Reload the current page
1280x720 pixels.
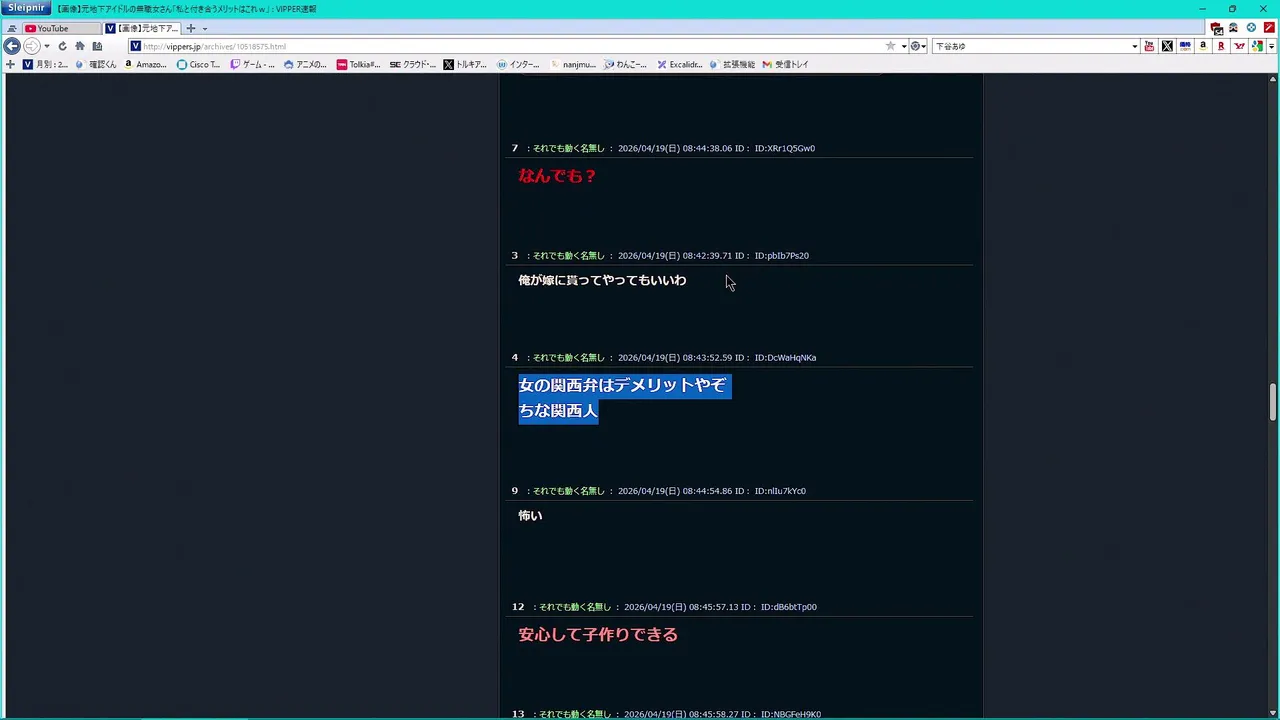(62, 46)
